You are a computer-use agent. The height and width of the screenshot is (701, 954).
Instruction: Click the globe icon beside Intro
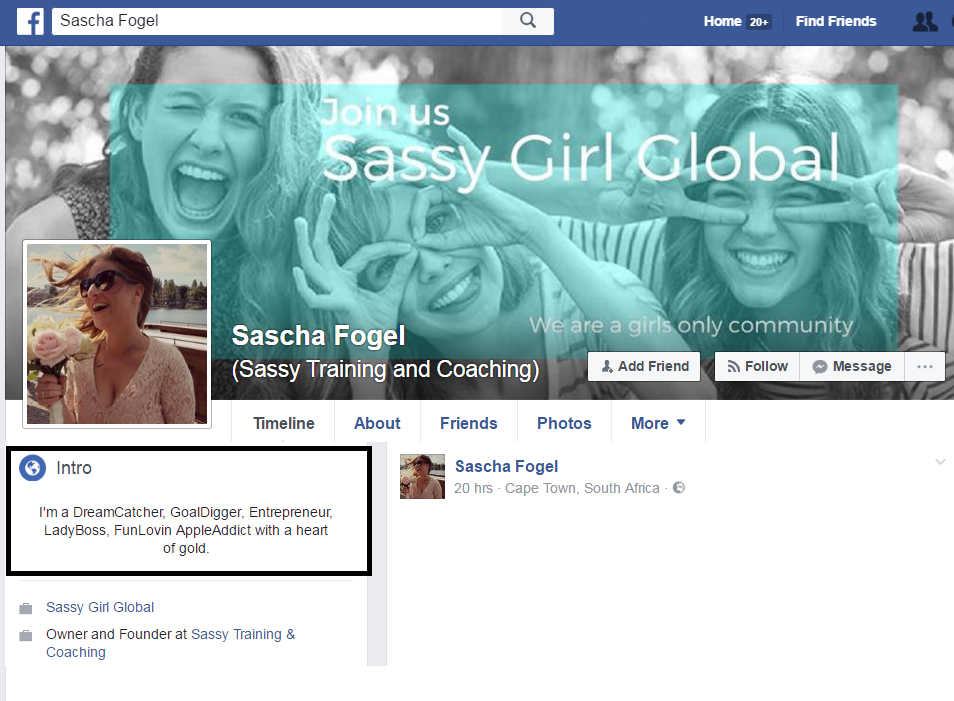coord(32,468)
